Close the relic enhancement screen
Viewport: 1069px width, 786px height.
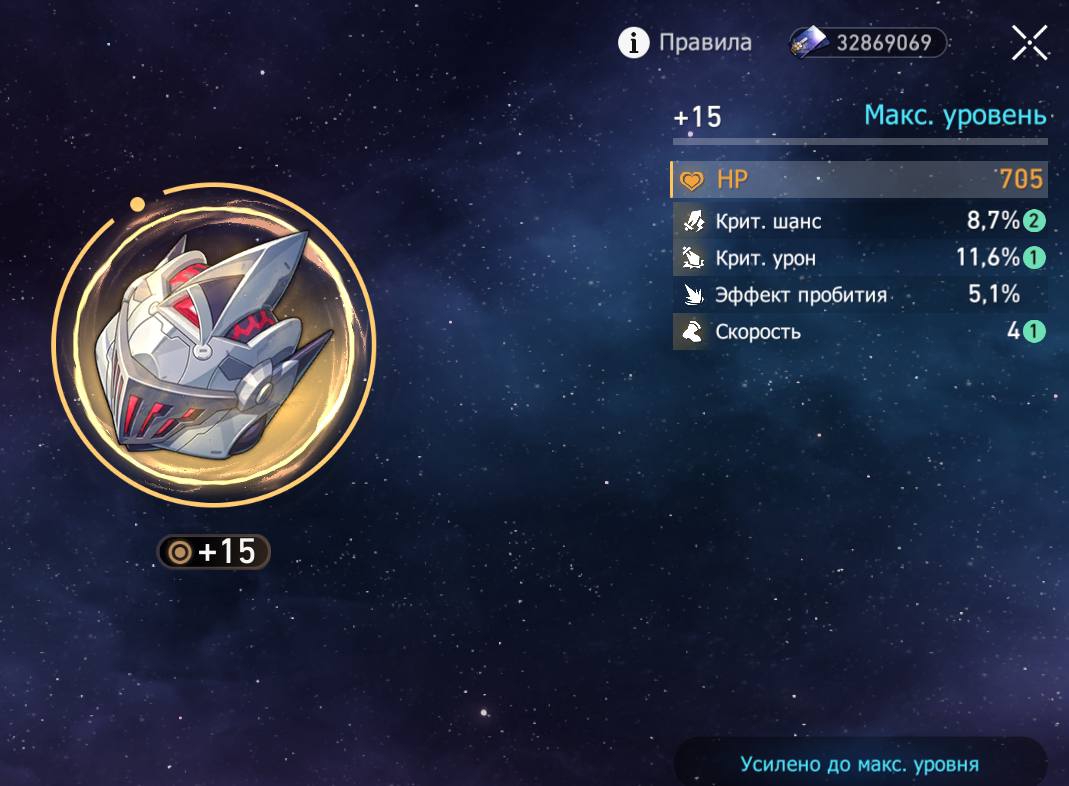pyautogui.click(x=1029, y=43)
